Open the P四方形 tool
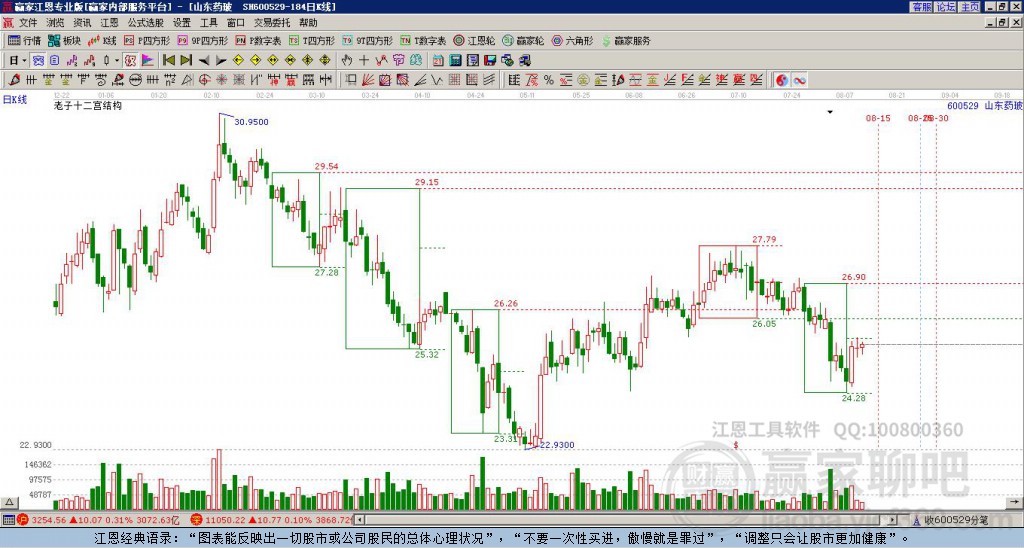Screen dimensions: 1024x548 (147, 40)
